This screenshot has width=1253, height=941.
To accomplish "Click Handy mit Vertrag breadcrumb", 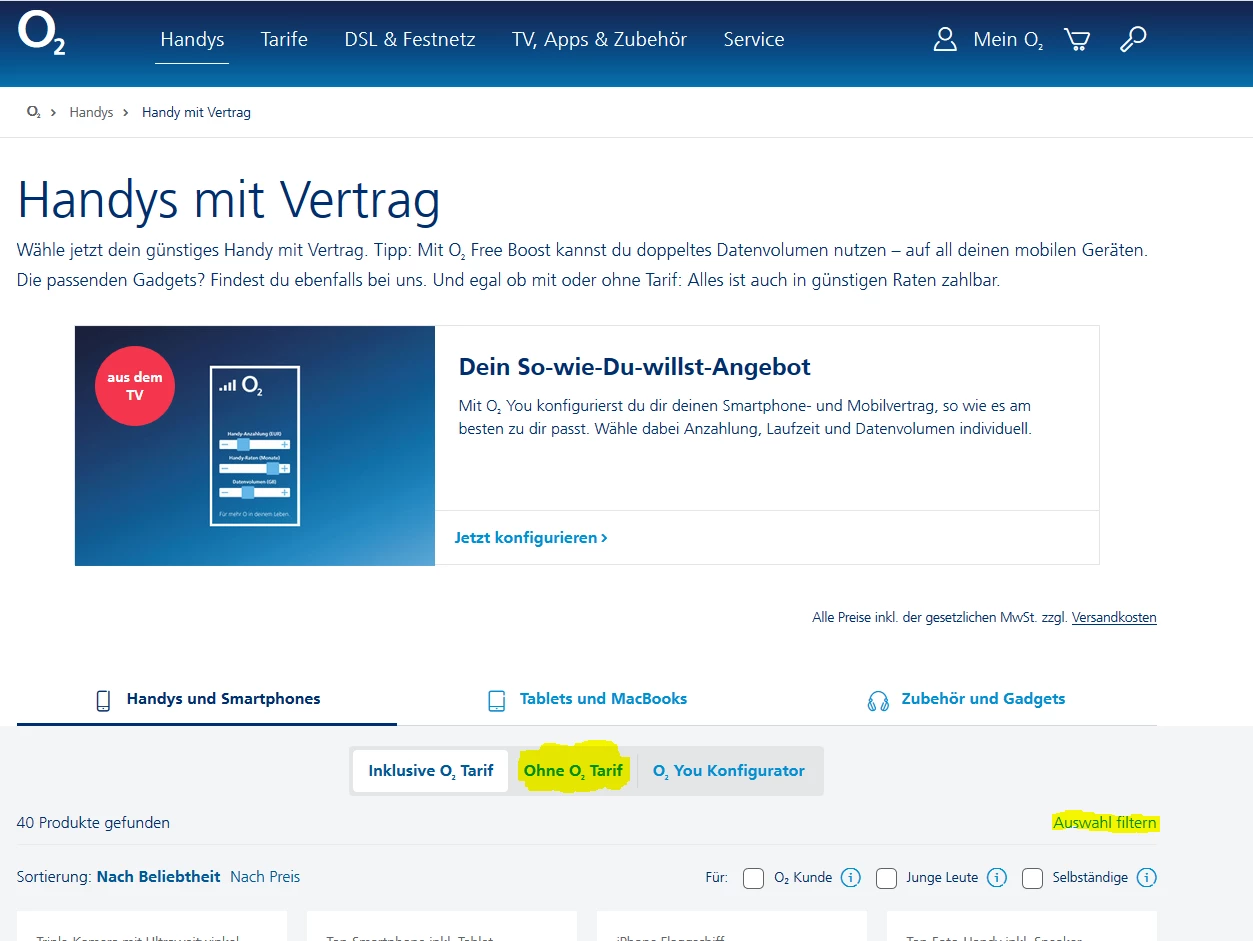I will pyautogui.click(x=196, y=112).
